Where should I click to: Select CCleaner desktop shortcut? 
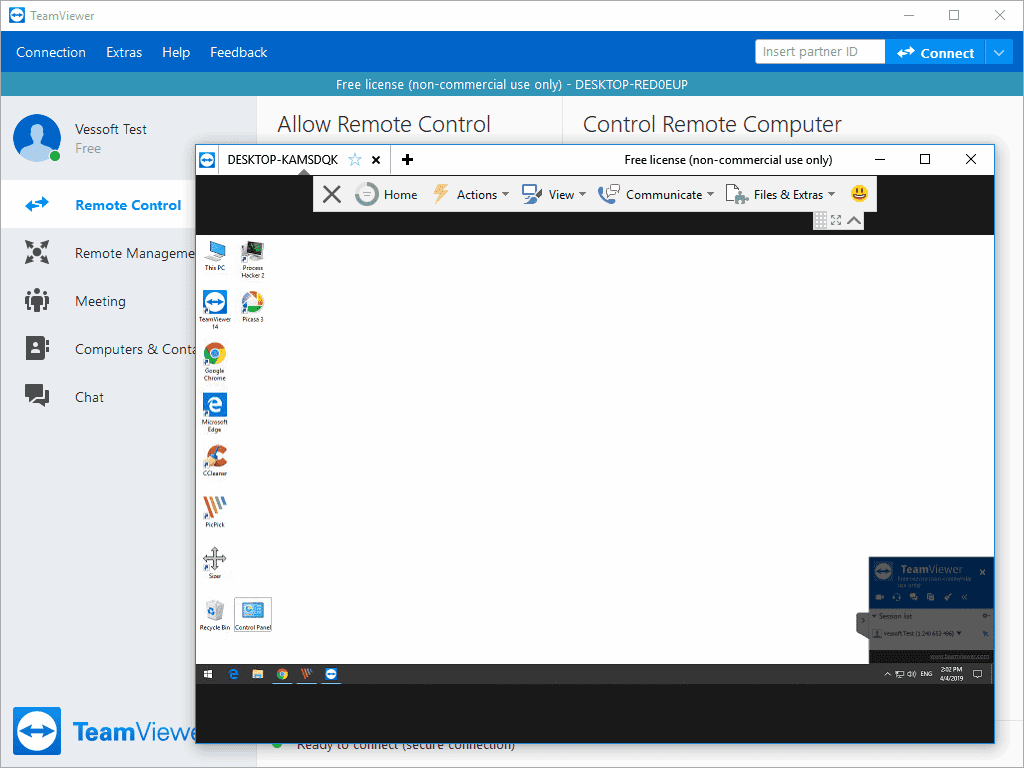click(215, 460)
